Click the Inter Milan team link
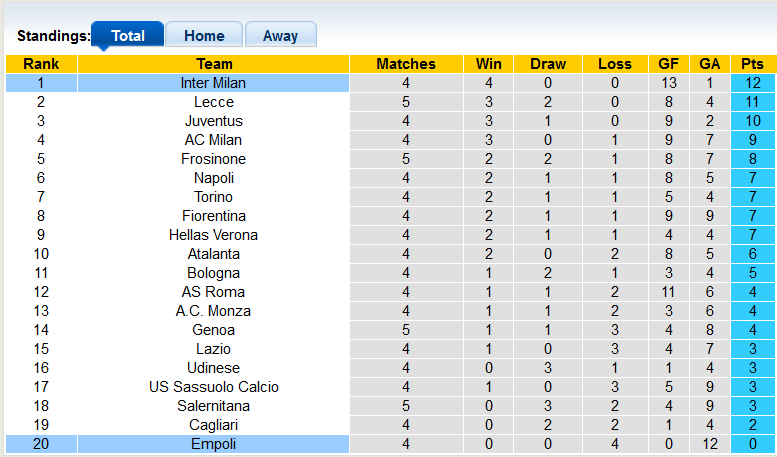 (213, 83)
